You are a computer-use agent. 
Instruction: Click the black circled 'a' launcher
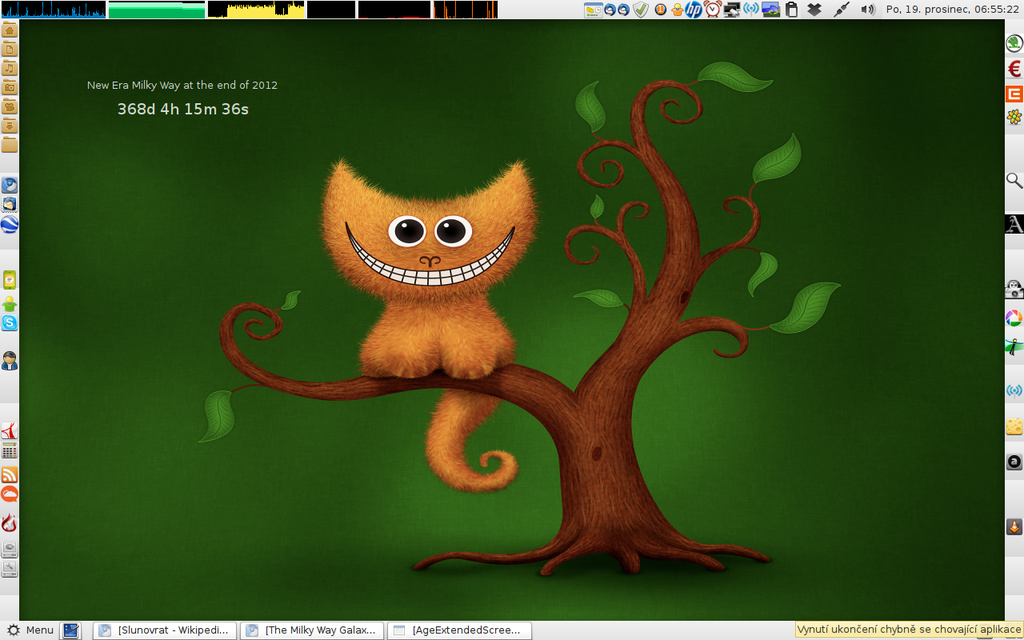pyautogui.click(x=1014, y=462)
